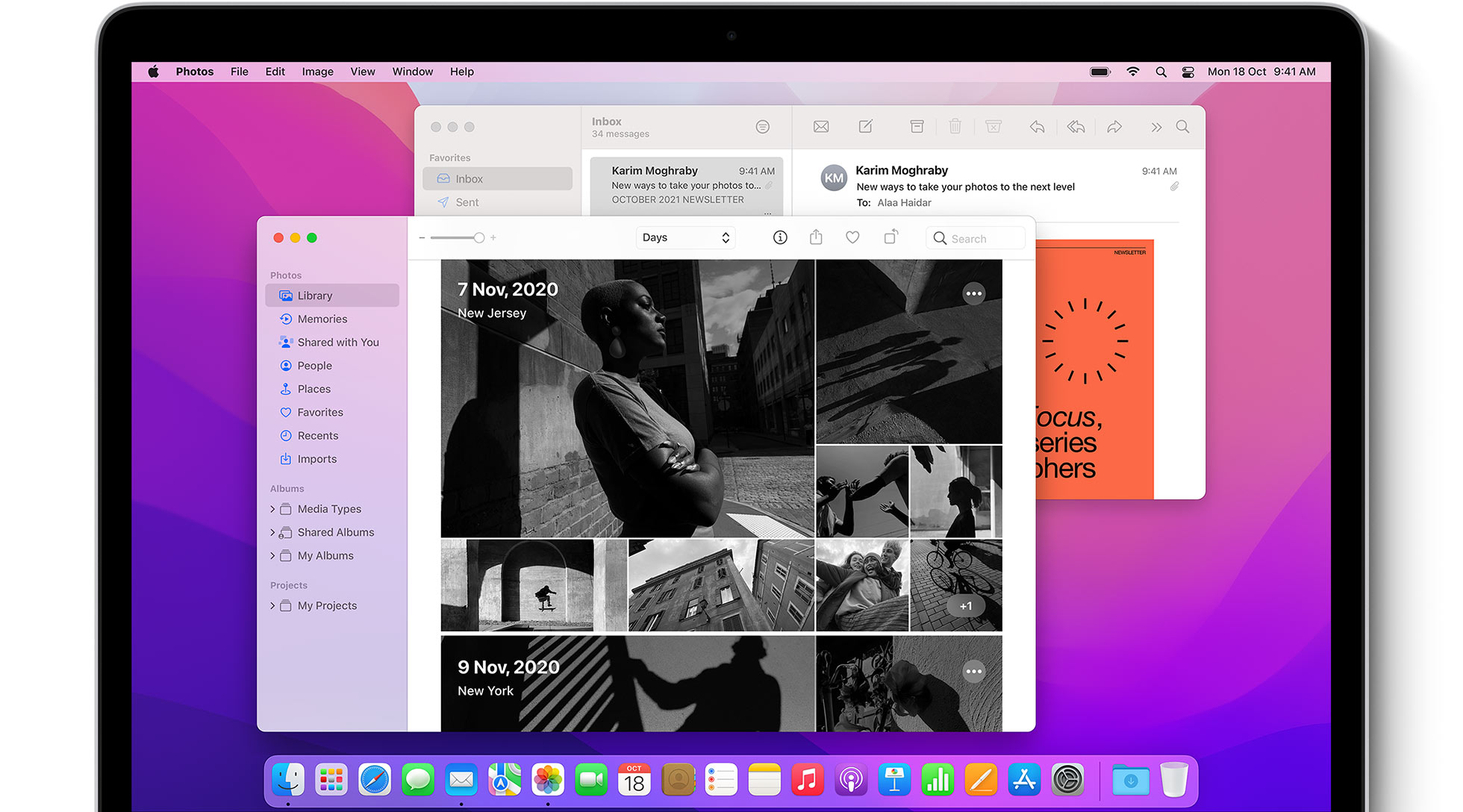Viewport: 1463px width, 812px height.
Task: Open the Image menu in menu bar
Action: 317,72
